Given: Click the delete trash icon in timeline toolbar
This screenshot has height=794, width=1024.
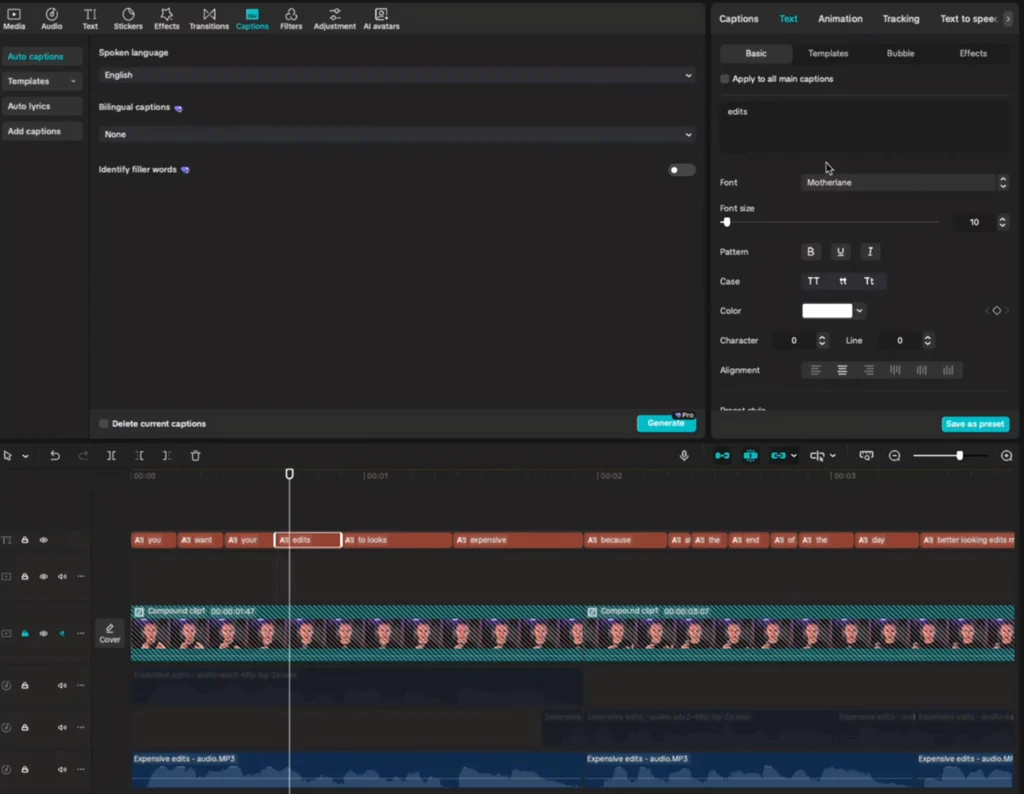Looking at the screenshot, I should (196, 456).
